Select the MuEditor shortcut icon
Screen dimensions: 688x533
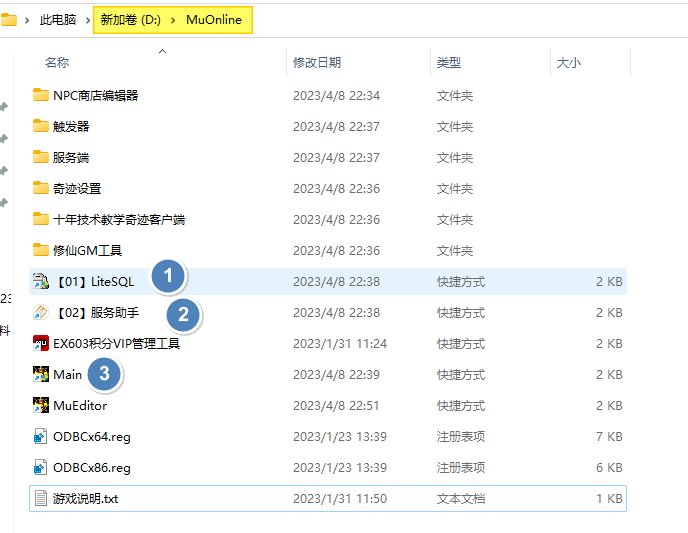[41, 405]
